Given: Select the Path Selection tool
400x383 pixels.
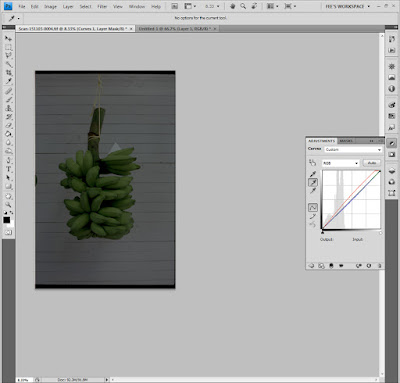Looking at the screenshot, I should point(8,178).
